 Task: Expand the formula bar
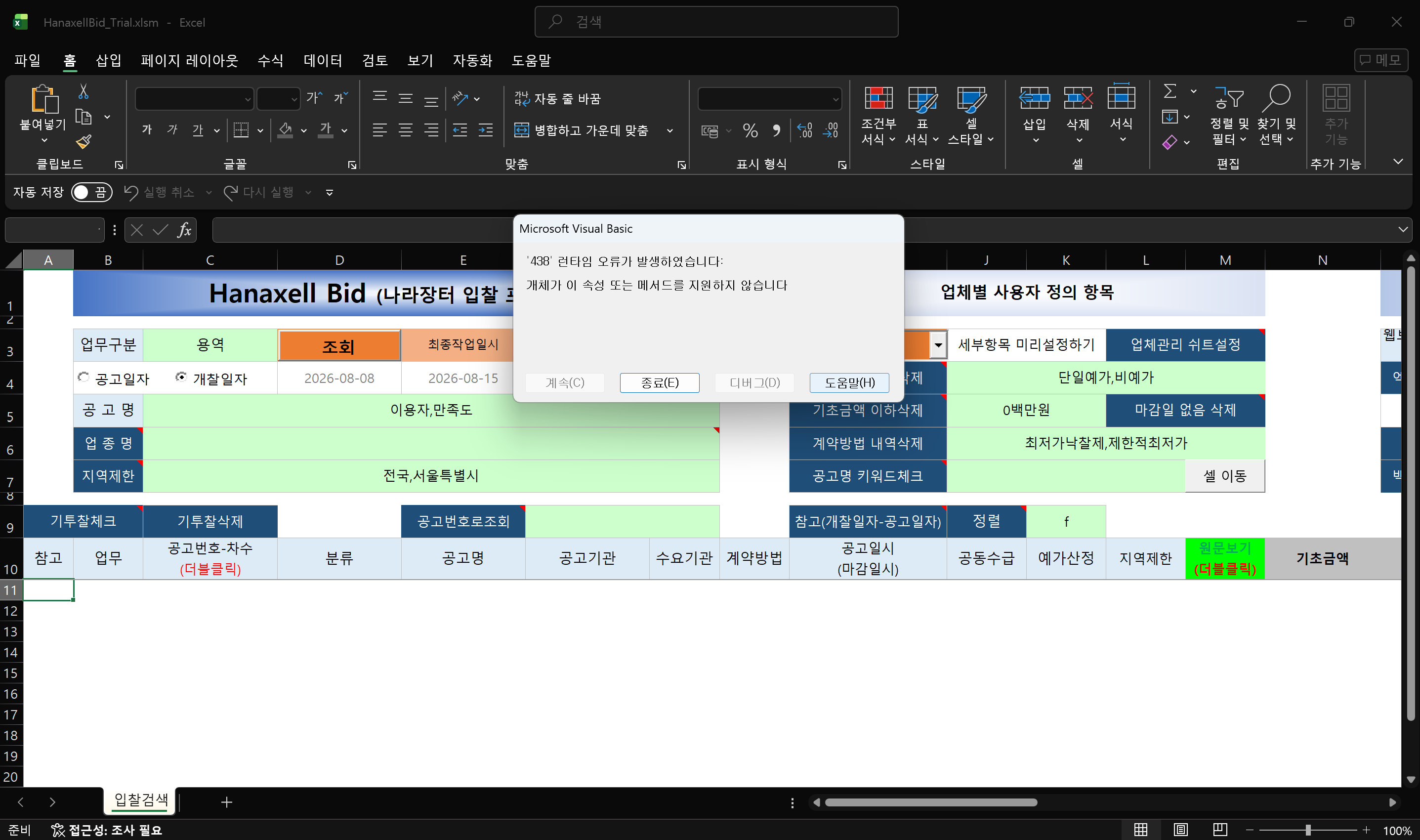tap(1402, 230)
